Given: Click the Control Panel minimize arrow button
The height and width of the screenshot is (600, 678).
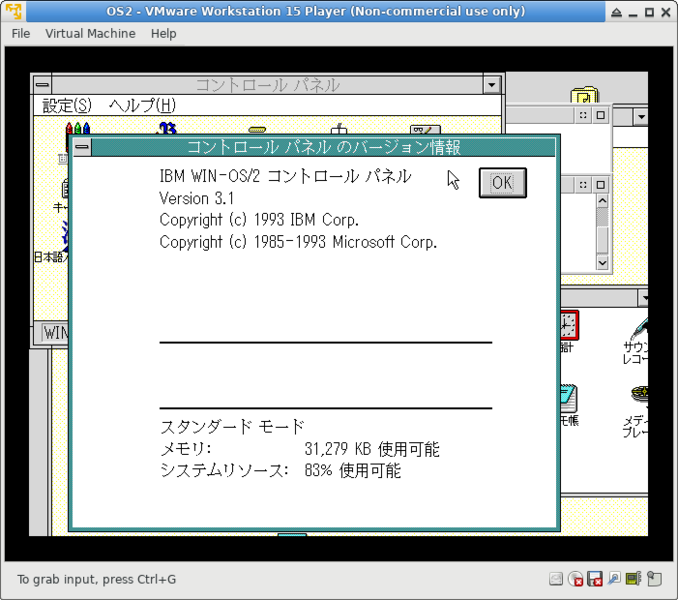Looking at the screenshot, I should click(x=492, y=85).
